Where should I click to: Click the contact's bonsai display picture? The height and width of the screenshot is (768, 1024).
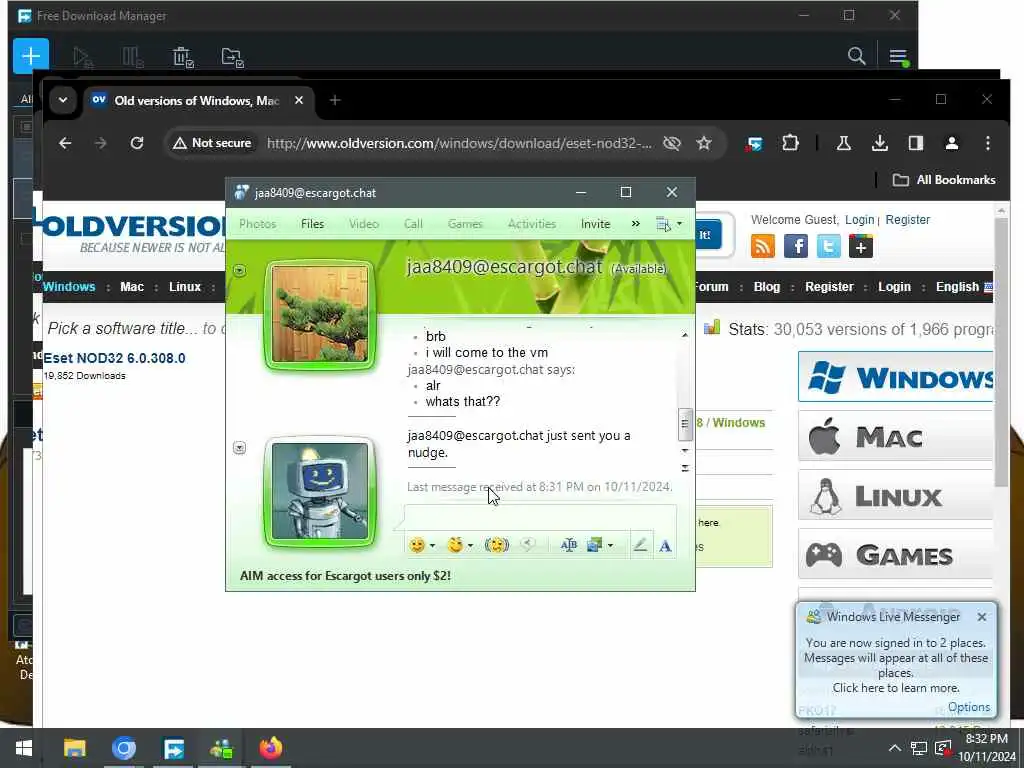(x=320, y=314)
